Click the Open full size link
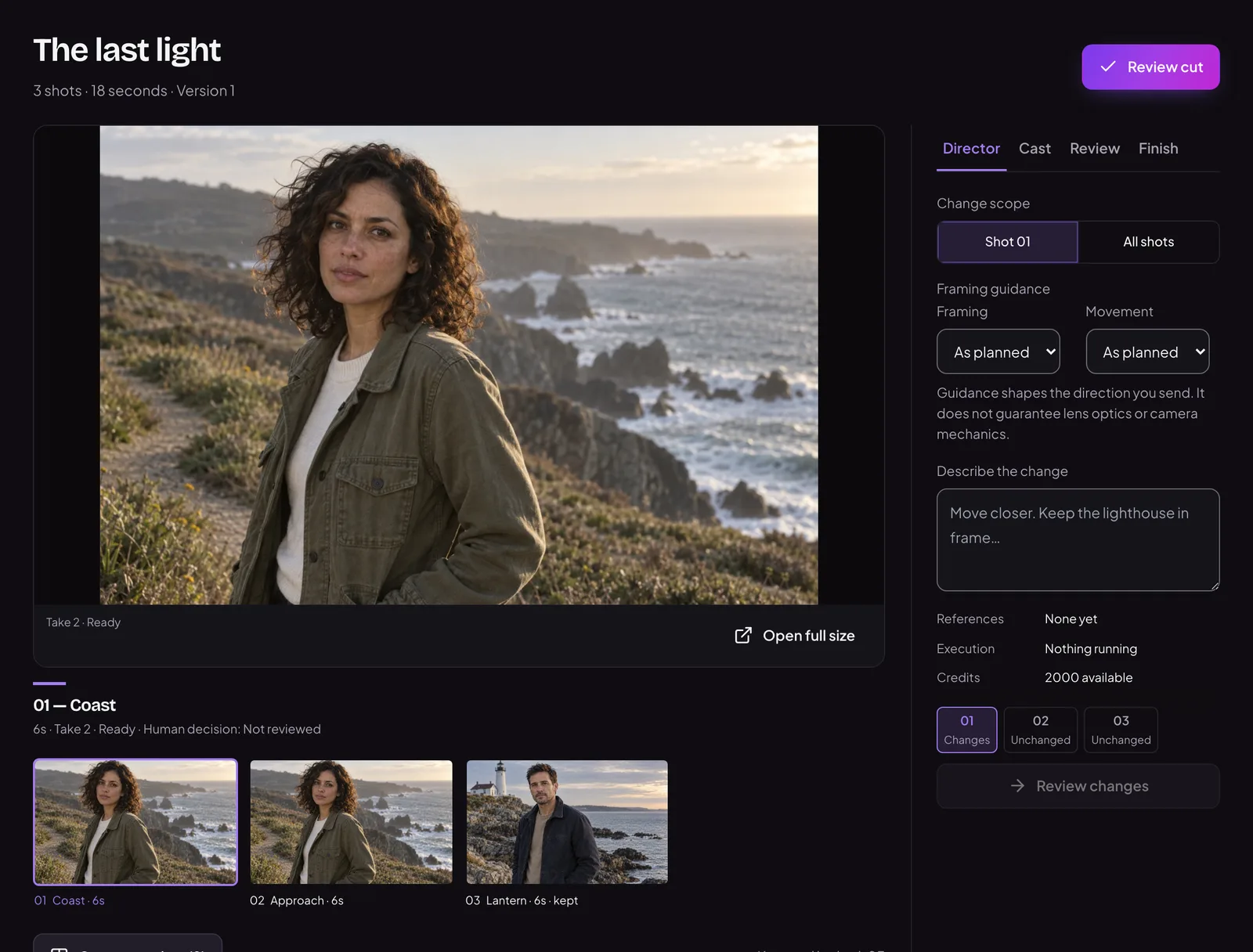 pos(794,636)
